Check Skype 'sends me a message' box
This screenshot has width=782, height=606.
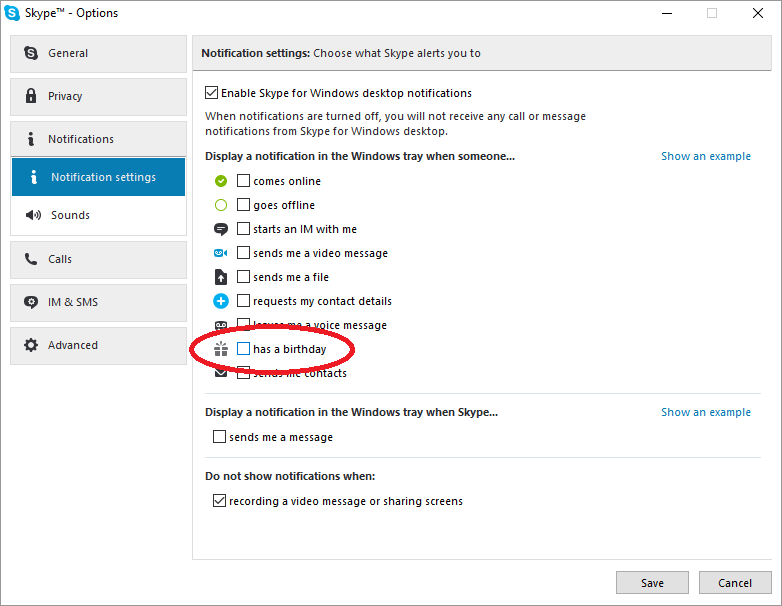coord(219,436)
